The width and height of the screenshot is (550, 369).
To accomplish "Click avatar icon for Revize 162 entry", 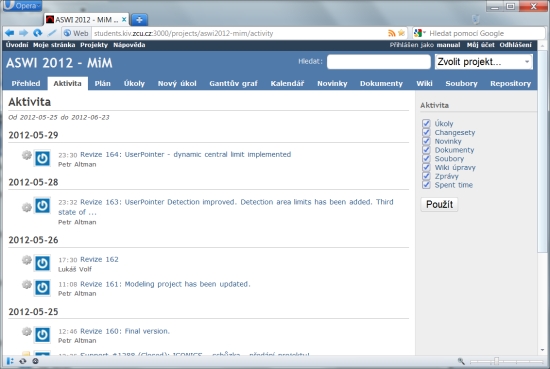I will (42, 263).
